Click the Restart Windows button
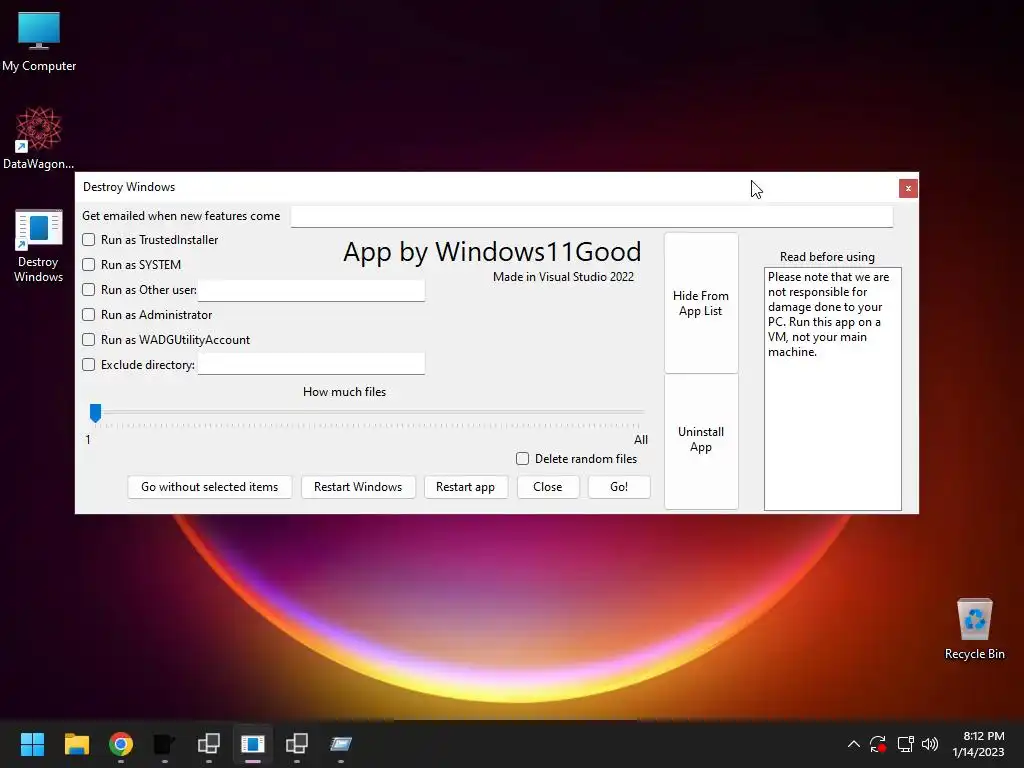1024x768 pixels. [x=358, y=487]
